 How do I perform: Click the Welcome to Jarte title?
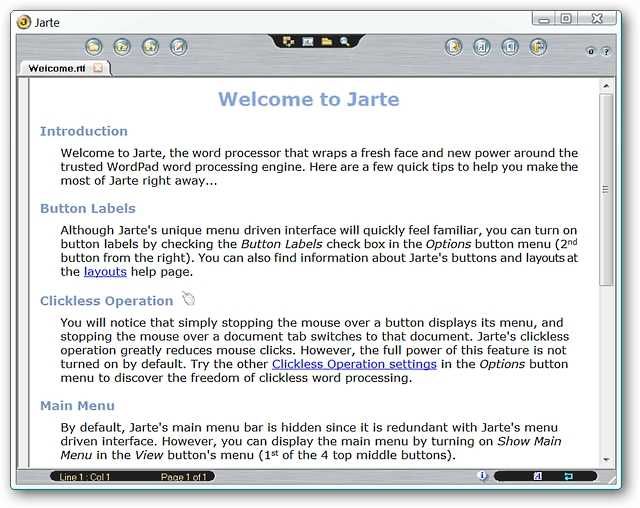tap(309, 99)
